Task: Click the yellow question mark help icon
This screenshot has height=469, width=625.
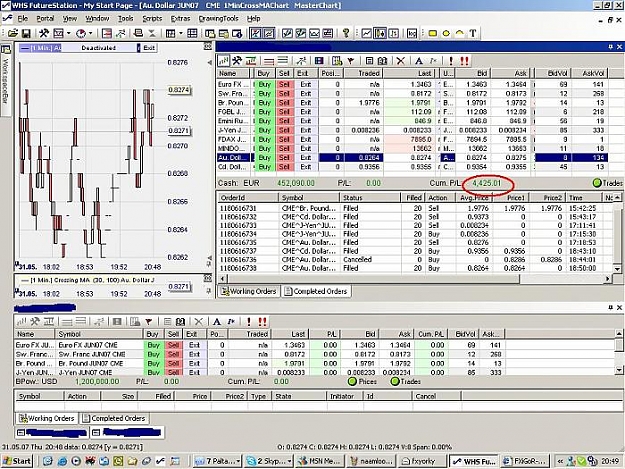Action: [x=346, y=33]
